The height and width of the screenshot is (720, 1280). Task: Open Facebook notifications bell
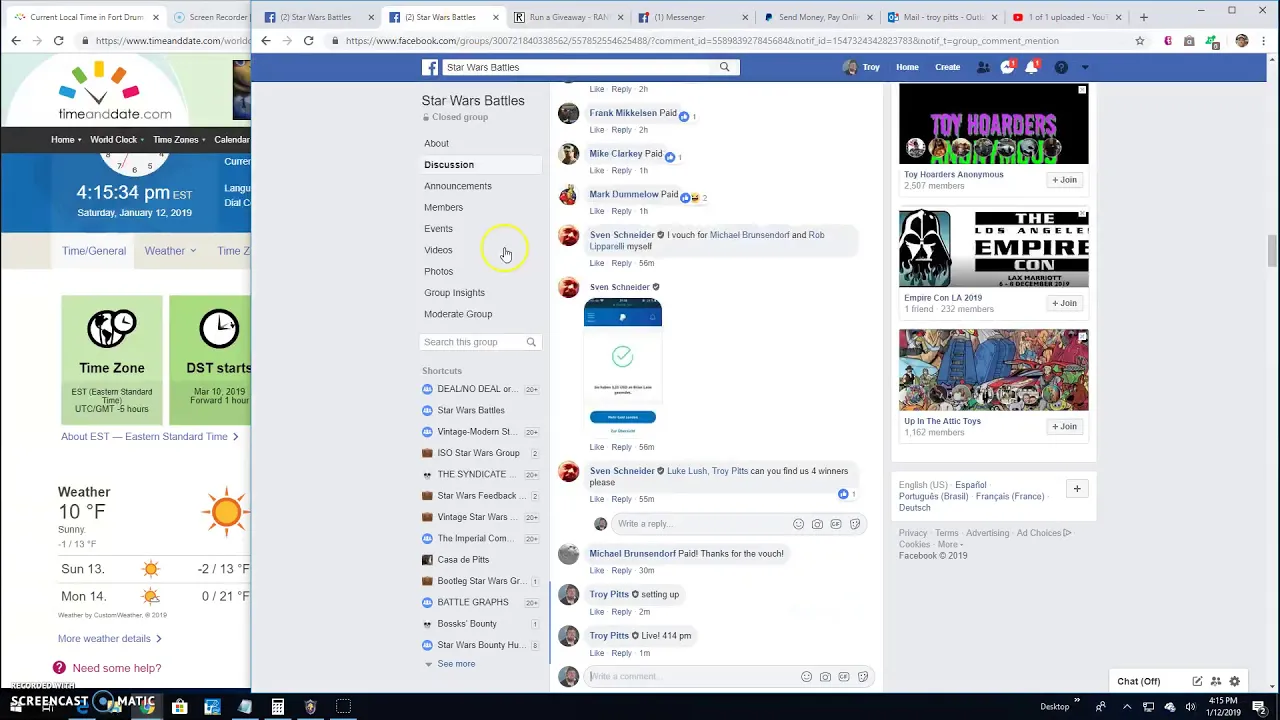pyautogui.click(x=1031, y=67)
